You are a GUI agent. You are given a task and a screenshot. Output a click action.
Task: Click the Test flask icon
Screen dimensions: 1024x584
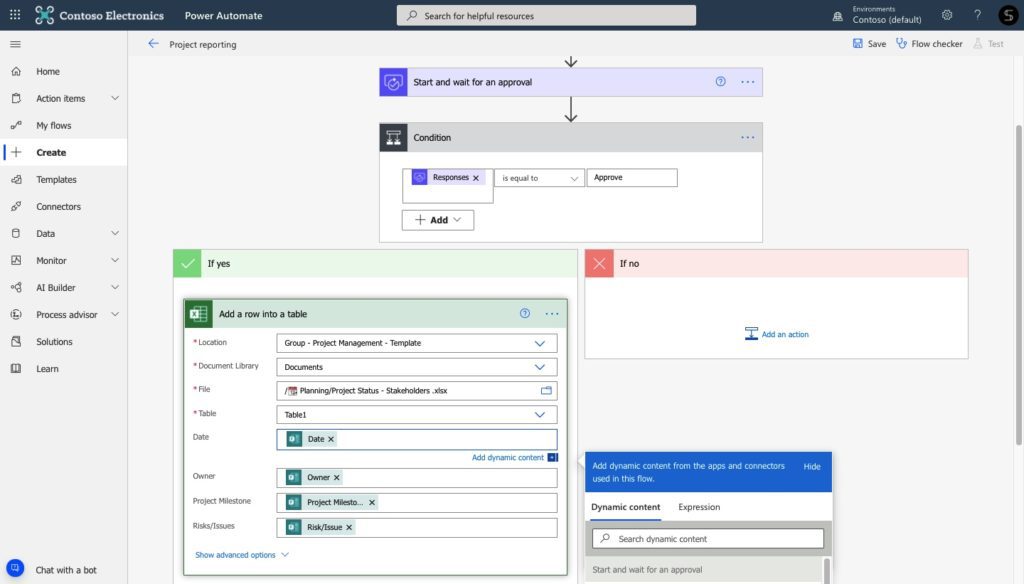(x=978, y=43)
